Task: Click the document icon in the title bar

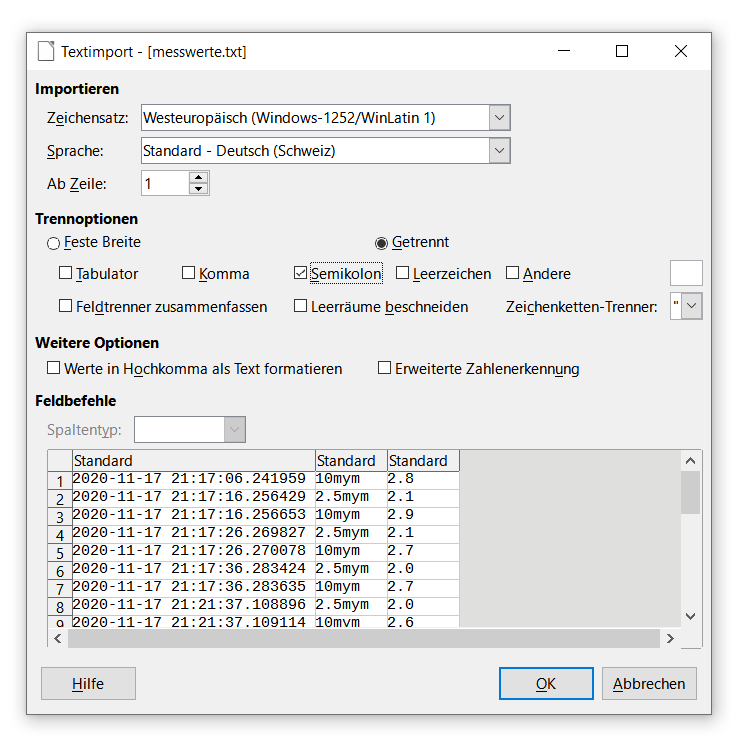Action: point(46,51)
